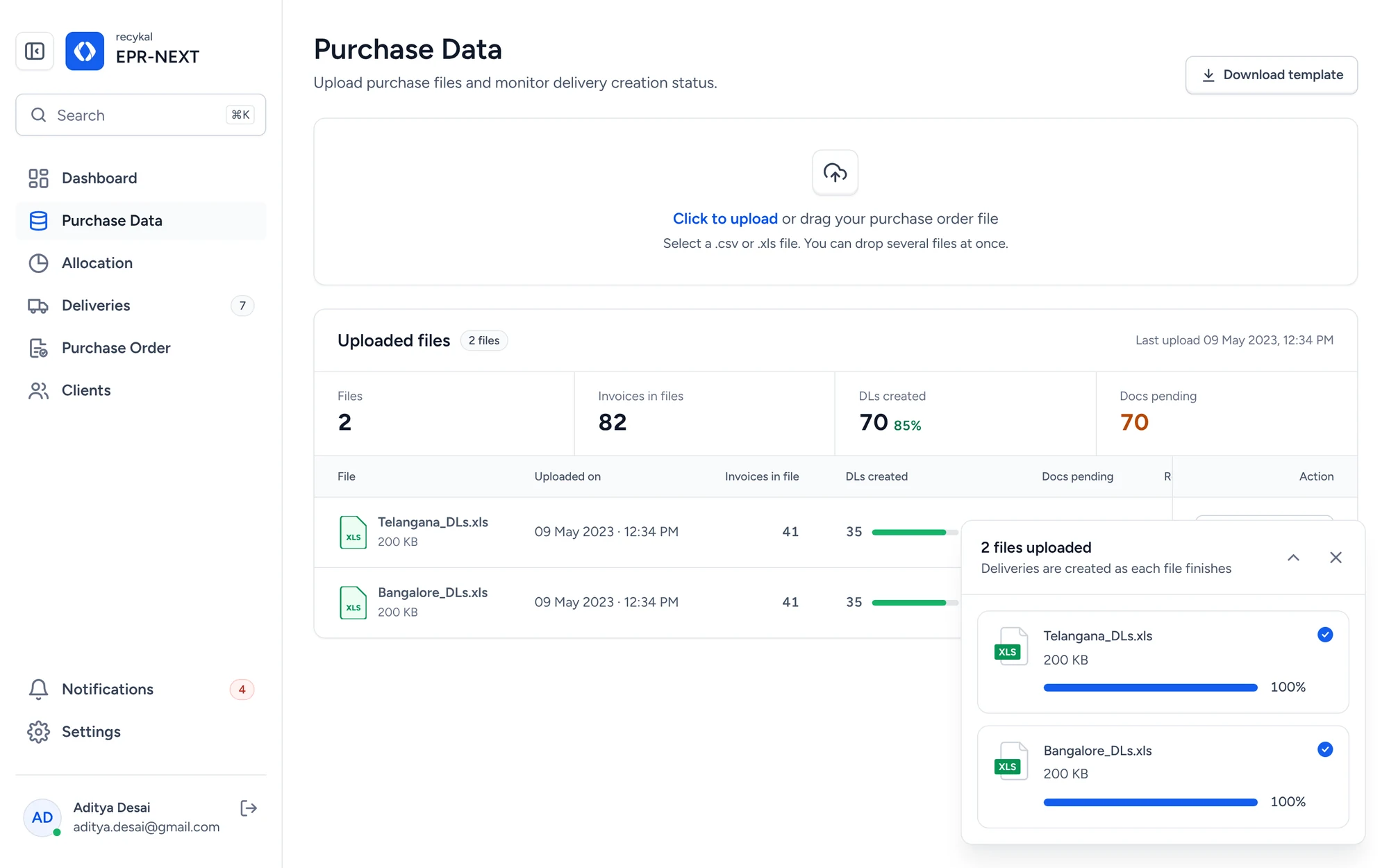Click the Deliveries count badge showing 7
The width and height of the screenshot is (1389, 868).
[242, 306]
